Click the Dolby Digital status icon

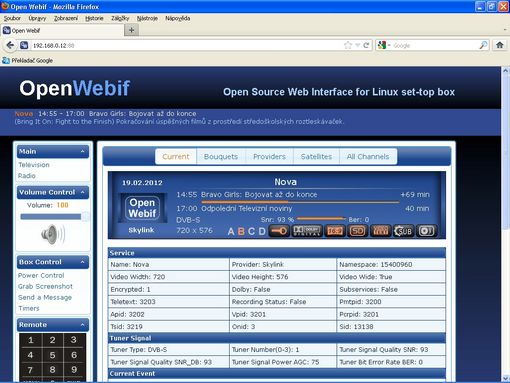[306, 231]
